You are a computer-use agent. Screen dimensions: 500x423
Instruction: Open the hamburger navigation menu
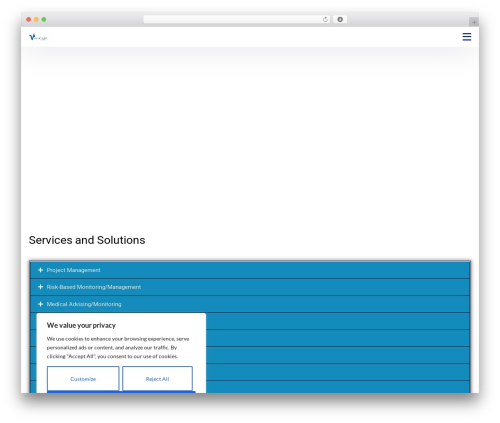click(x=467, y=37)
